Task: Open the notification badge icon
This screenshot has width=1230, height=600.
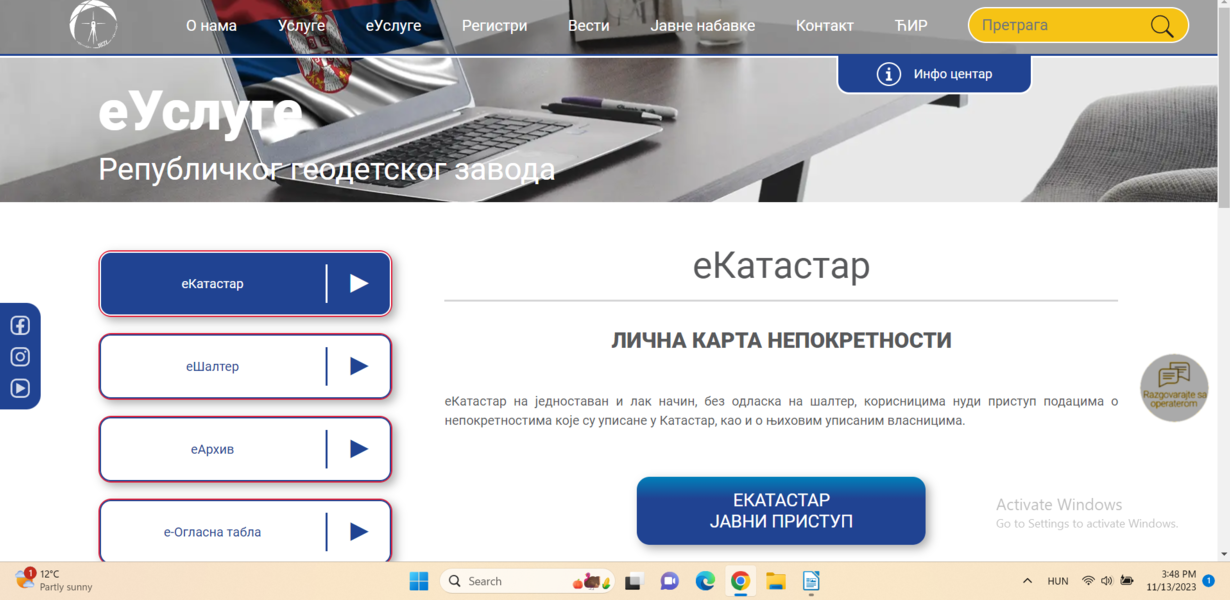Action: [x=1208, y=581]
